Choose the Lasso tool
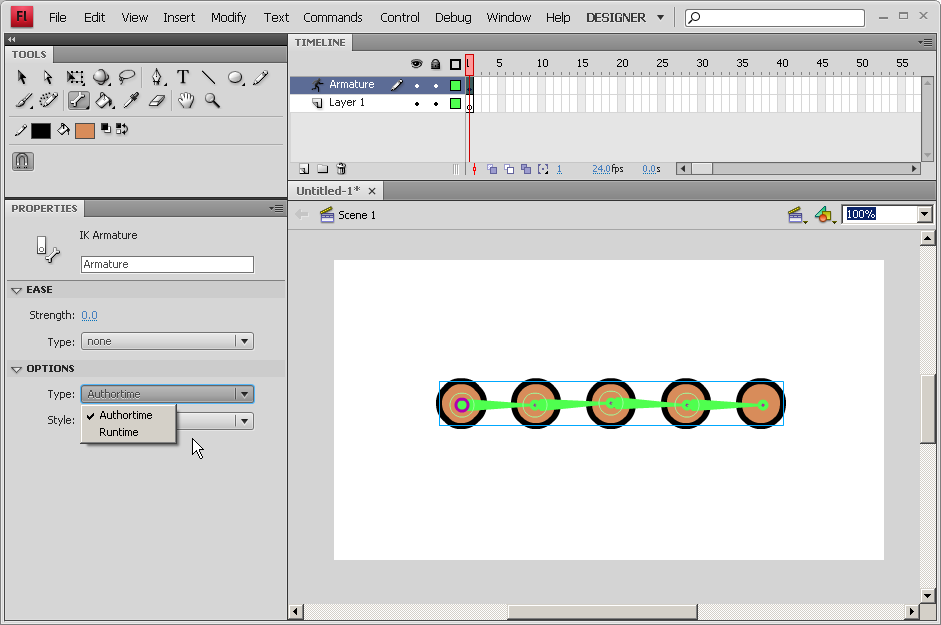 [127, 77]
